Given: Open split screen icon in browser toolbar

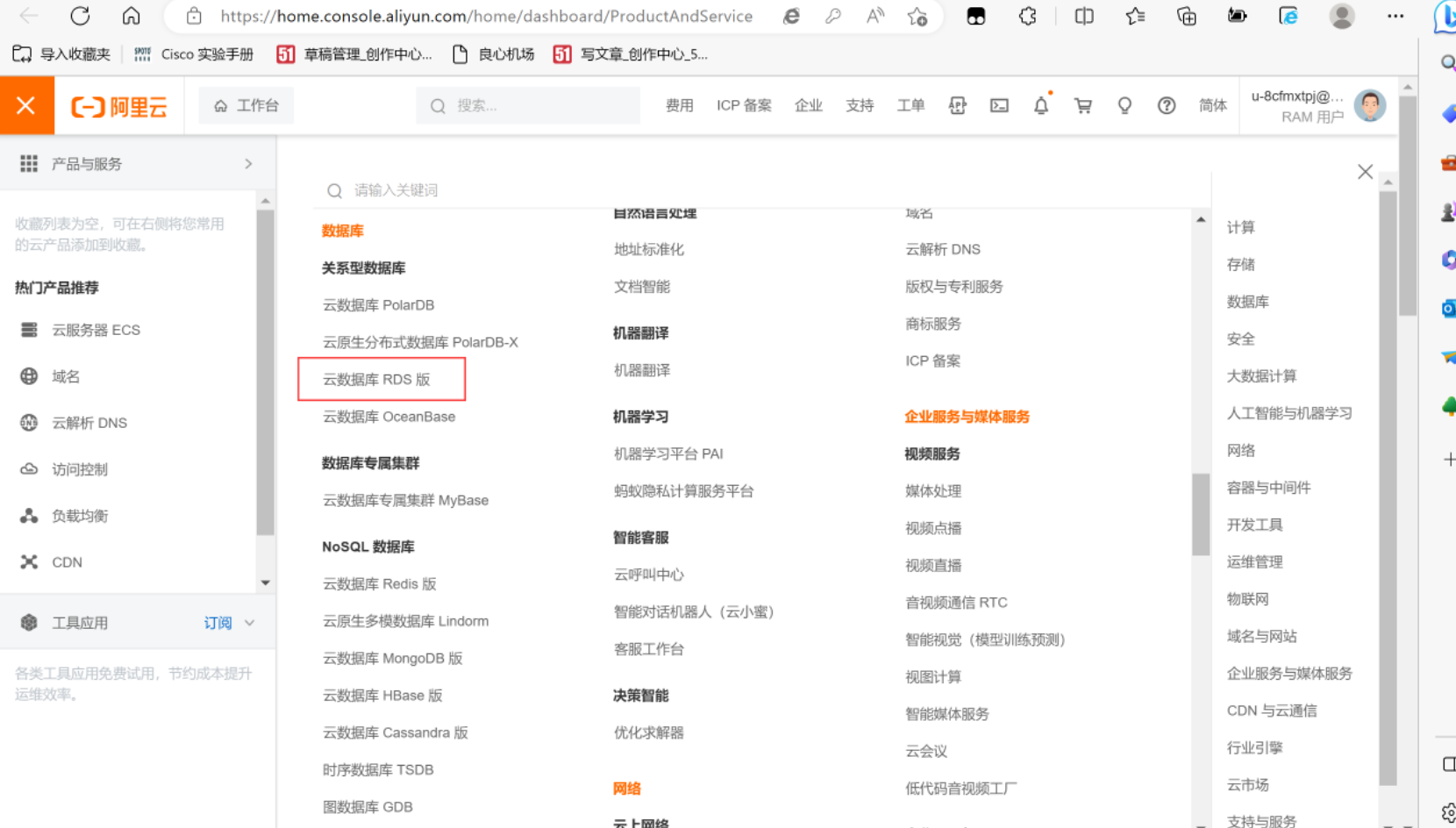Looking at the screenshot, I should click(x=1084, y=16).
